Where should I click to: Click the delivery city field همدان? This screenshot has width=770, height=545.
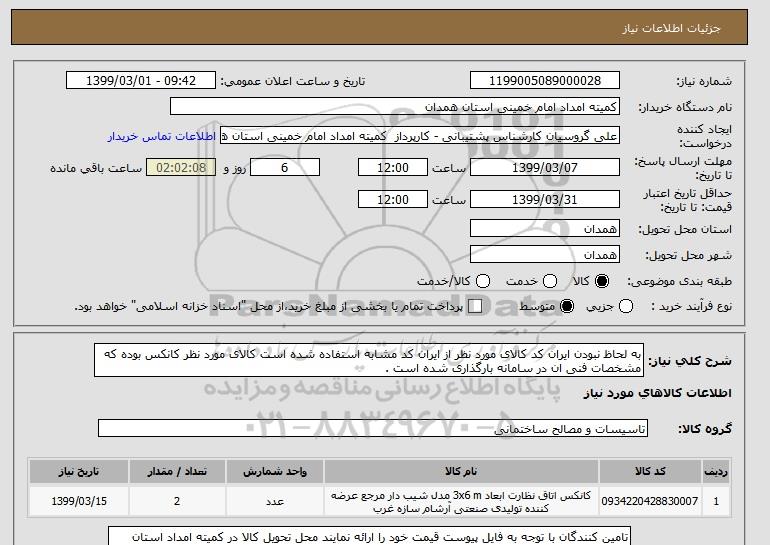pos(545,254)
